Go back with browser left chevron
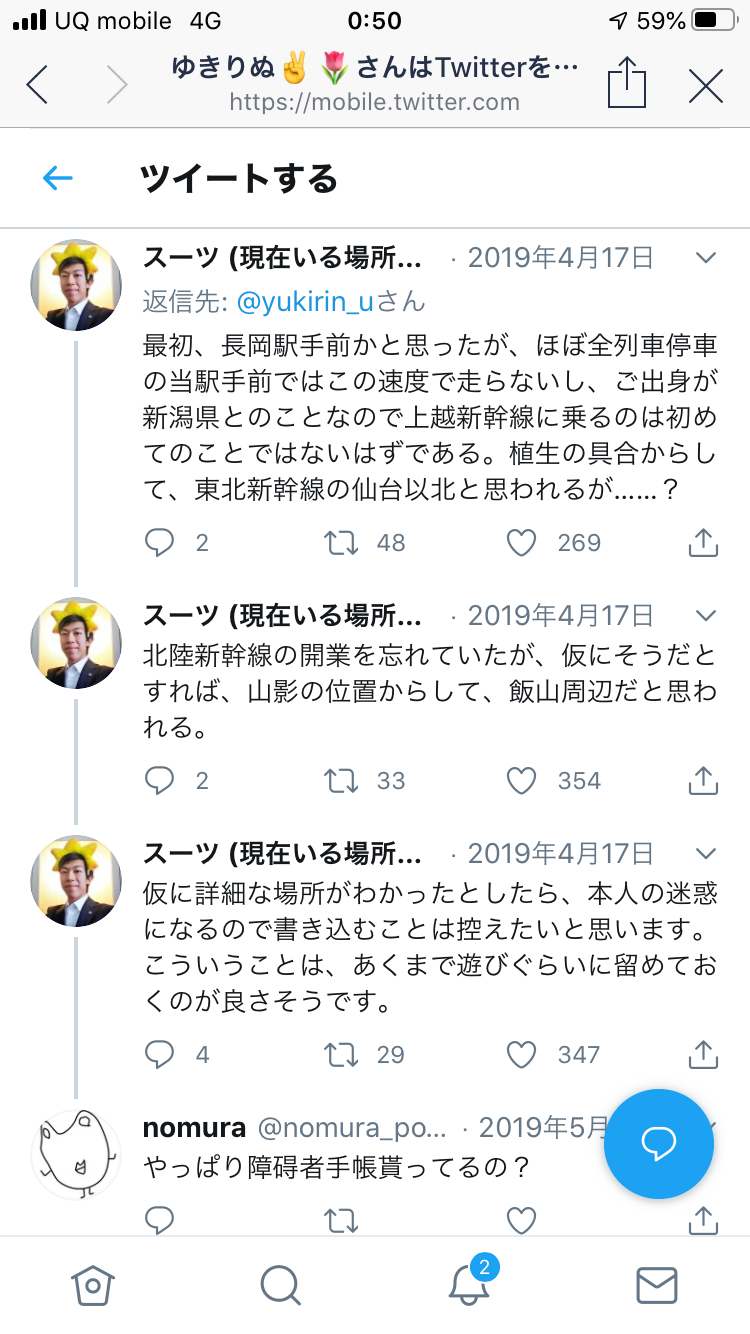The height and width of the screenshot is (1334, 750). (38, 85)
